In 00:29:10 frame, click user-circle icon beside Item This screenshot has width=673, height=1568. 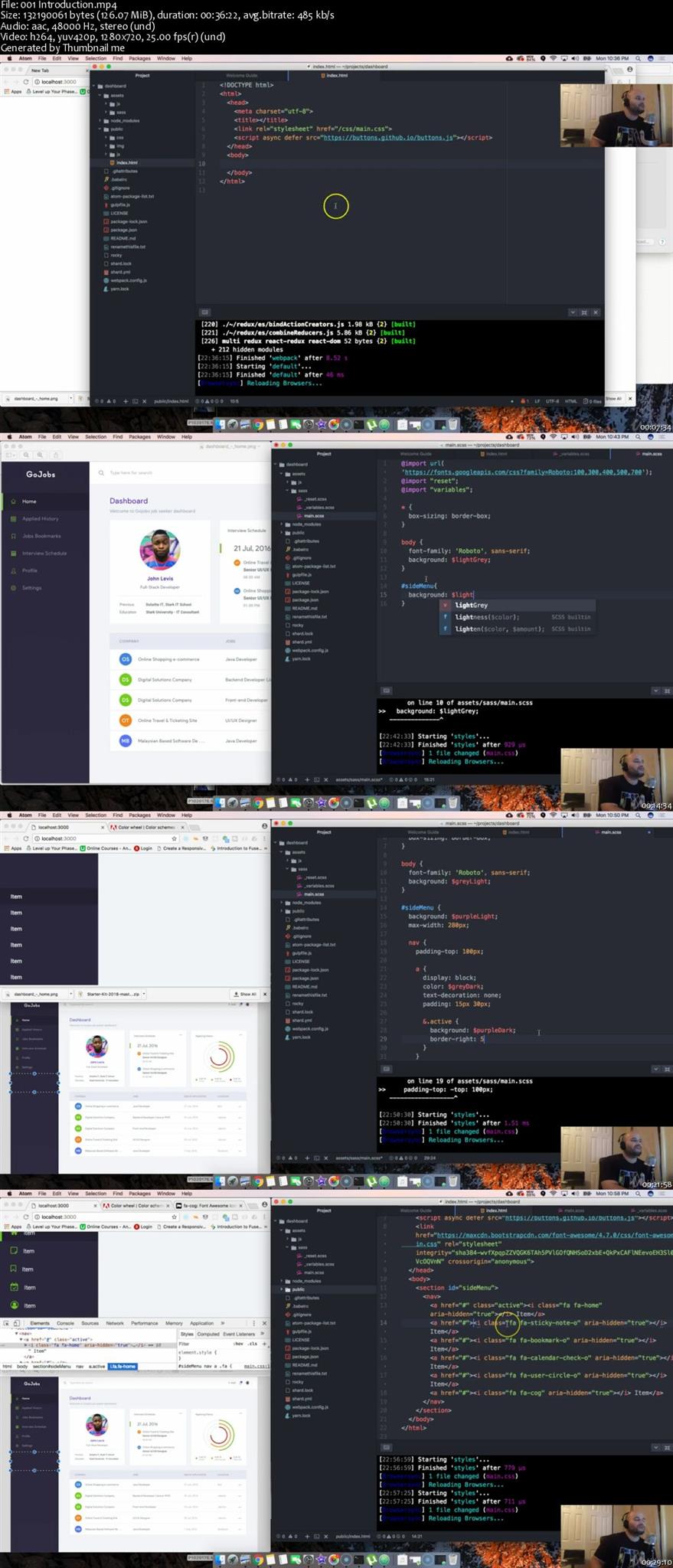click(x=15, y=1305)
